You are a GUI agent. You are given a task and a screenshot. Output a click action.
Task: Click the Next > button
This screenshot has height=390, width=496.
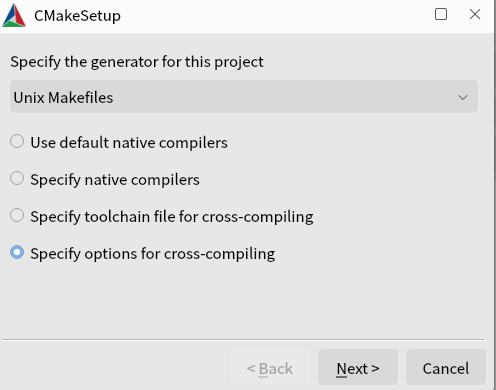[x=358, y=367]
